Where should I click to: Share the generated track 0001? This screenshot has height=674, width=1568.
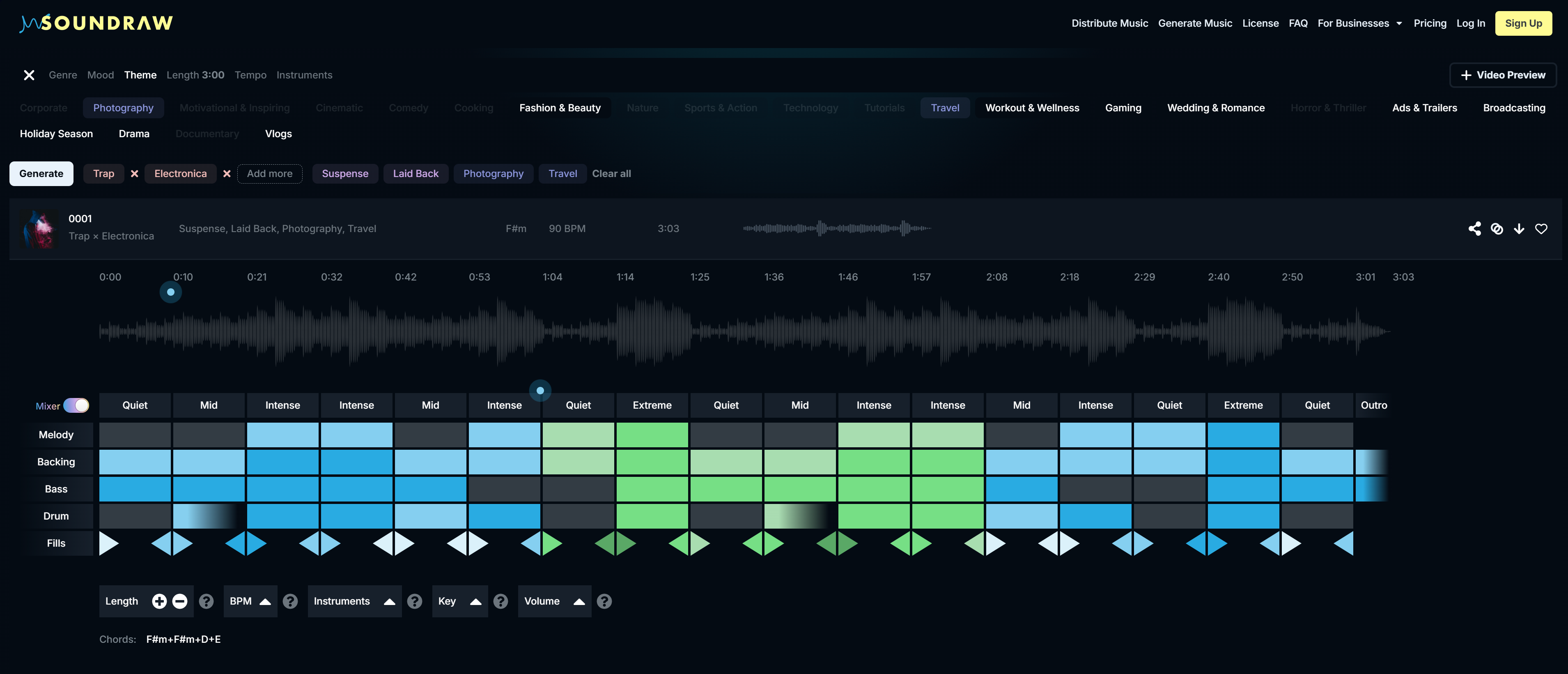point(1475,229)
